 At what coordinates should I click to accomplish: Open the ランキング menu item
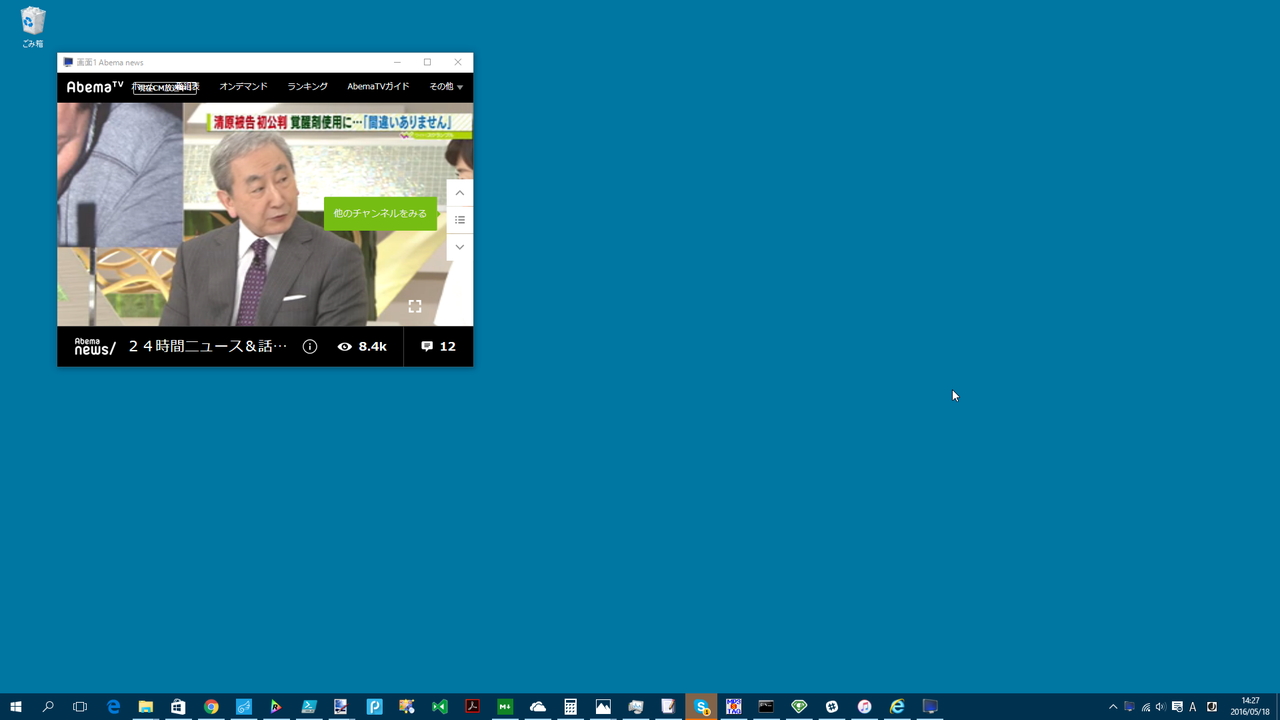[x=308, y=87]
